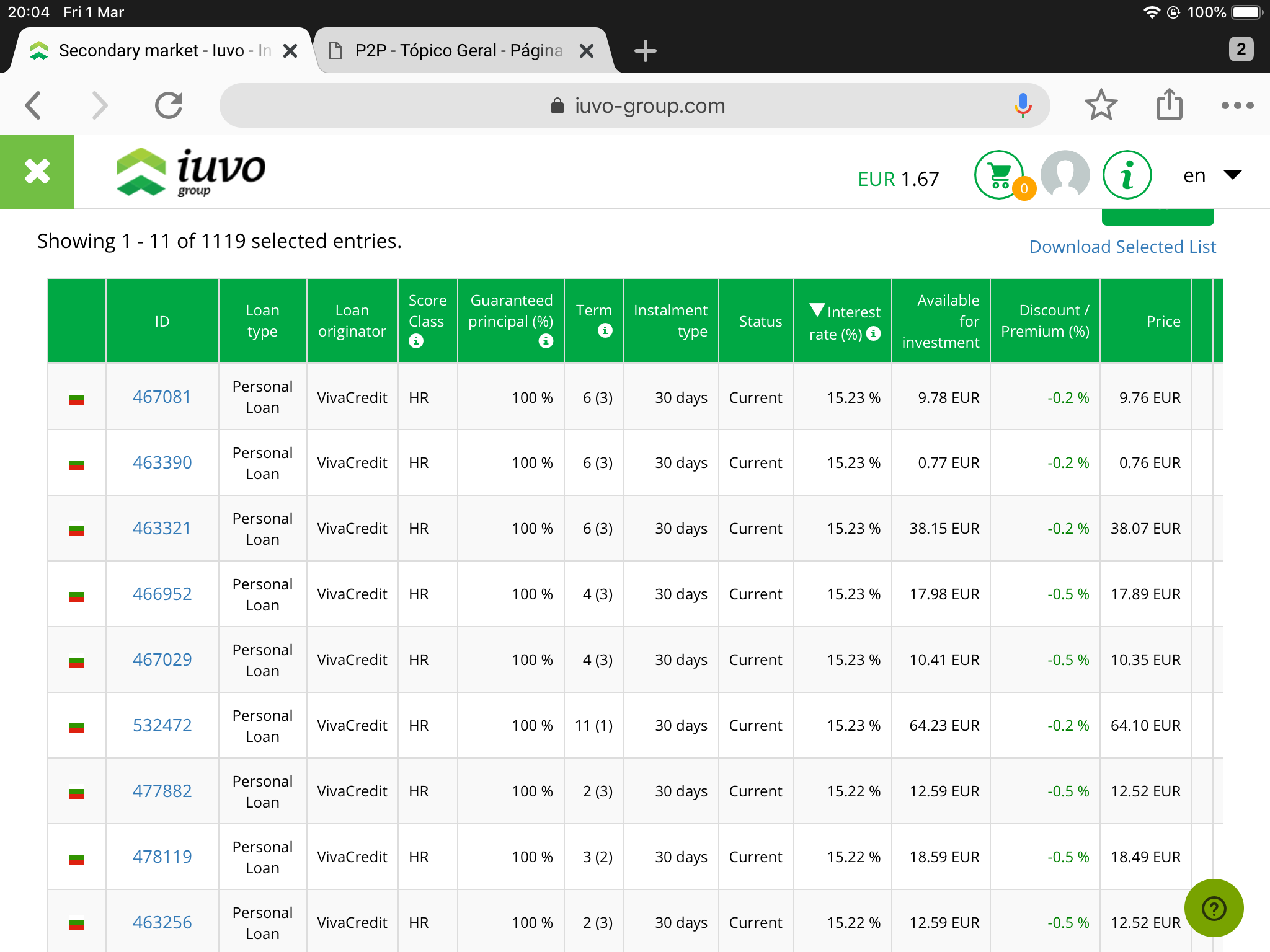Tap the help question mark bubble
The height and width of the screenshot is (952, 1270).
(x=1214, y=908)
